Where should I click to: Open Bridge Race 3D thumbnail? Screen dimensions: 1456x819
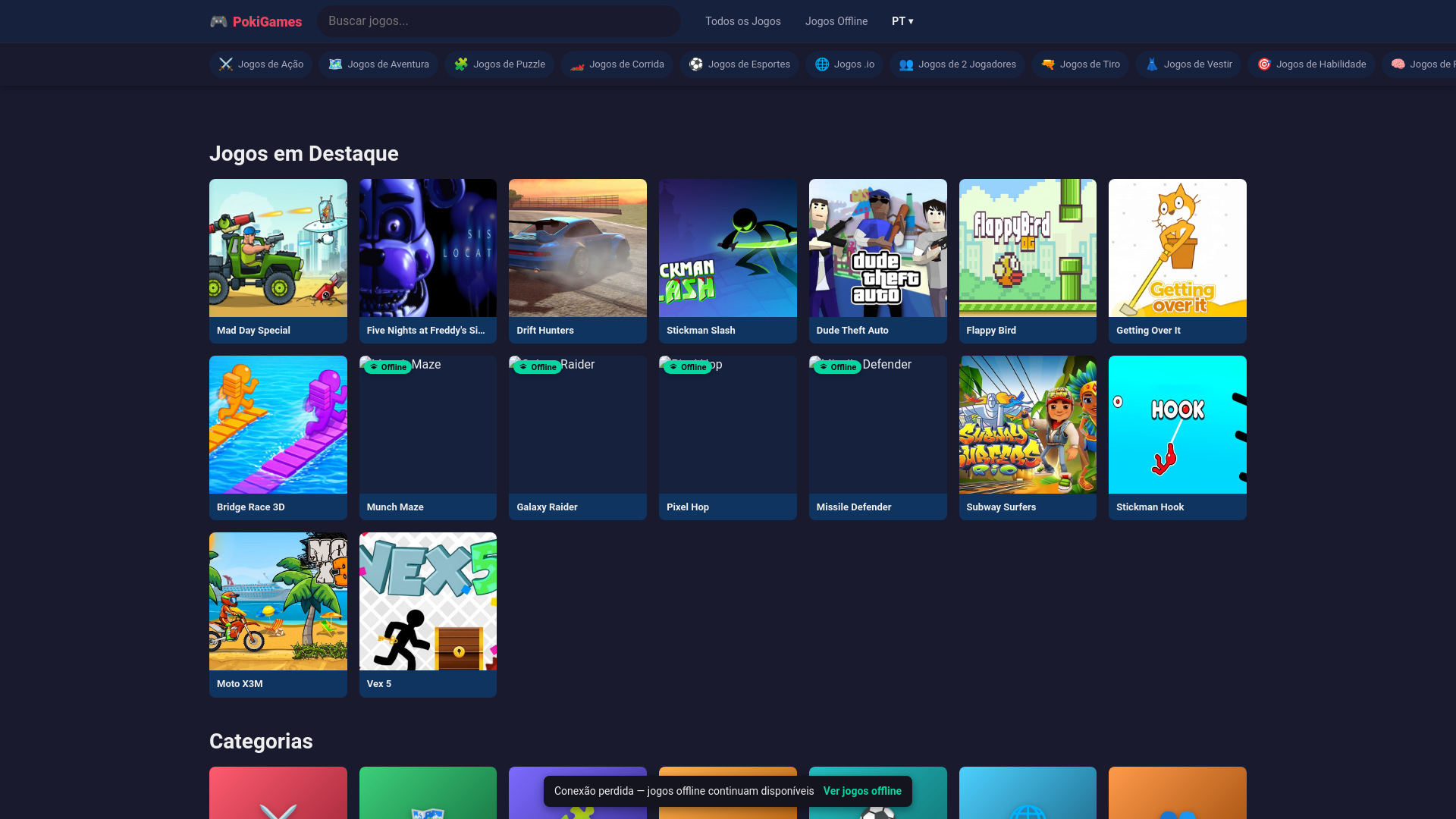278,425
